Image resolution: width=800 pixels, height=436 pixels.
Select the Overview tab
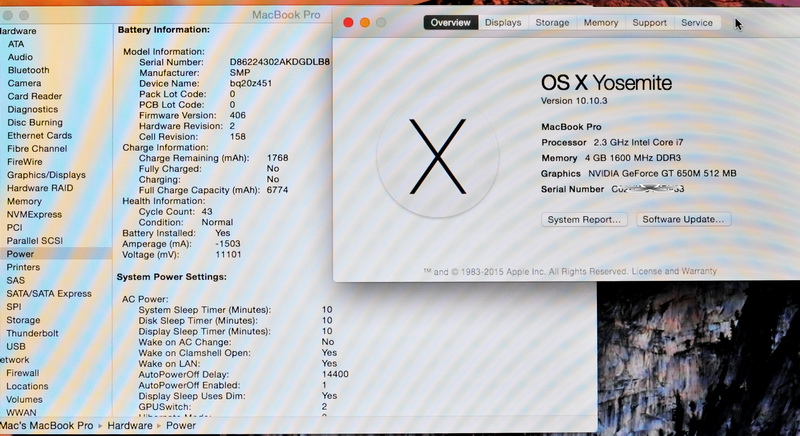coord(451,22)
